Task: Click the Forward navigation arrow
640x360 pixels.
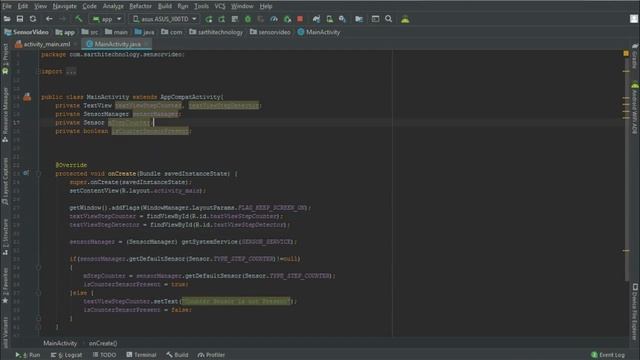Action: (x=62, y=19)
